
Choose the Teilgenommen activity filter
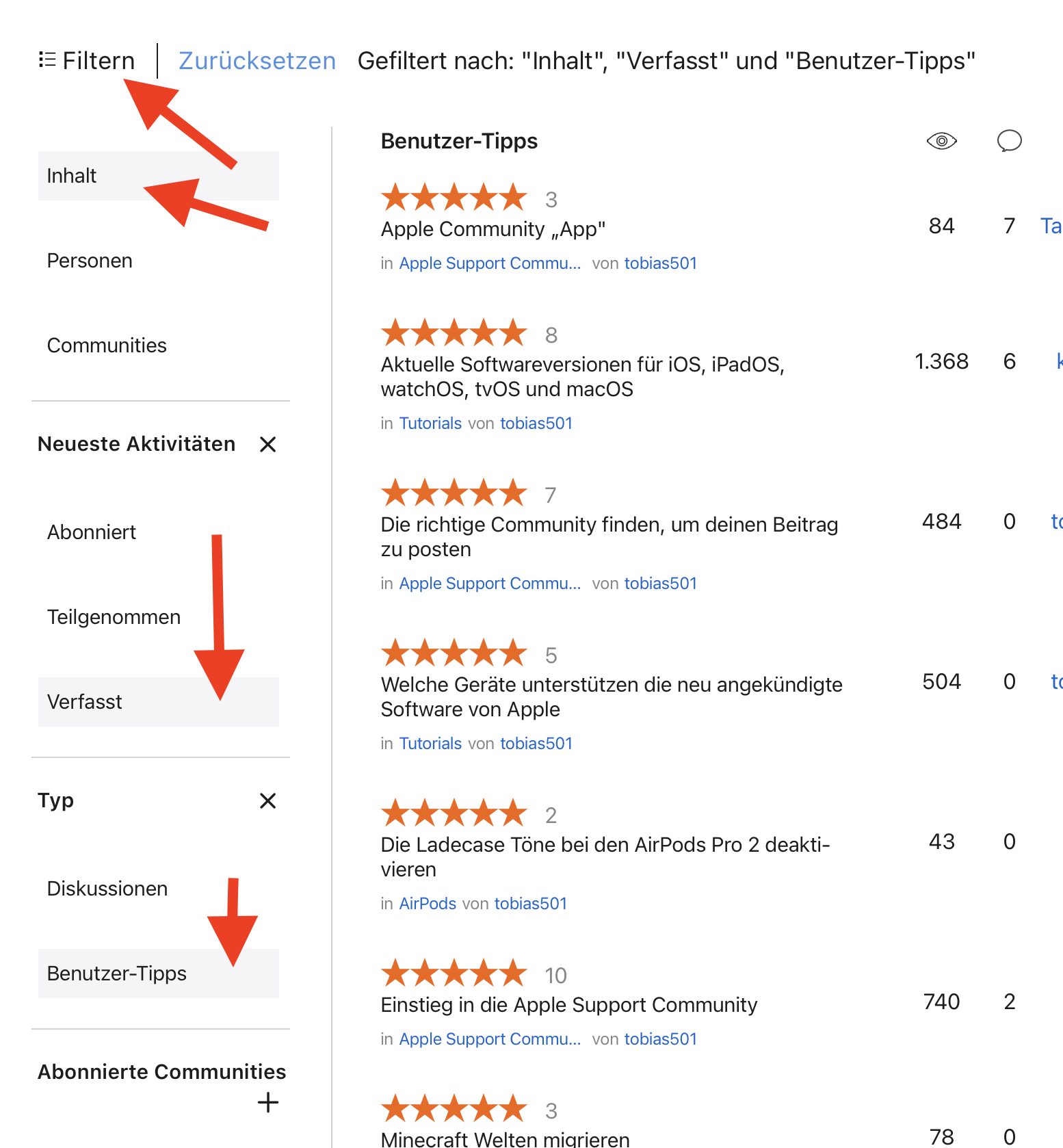pos(114,617)
